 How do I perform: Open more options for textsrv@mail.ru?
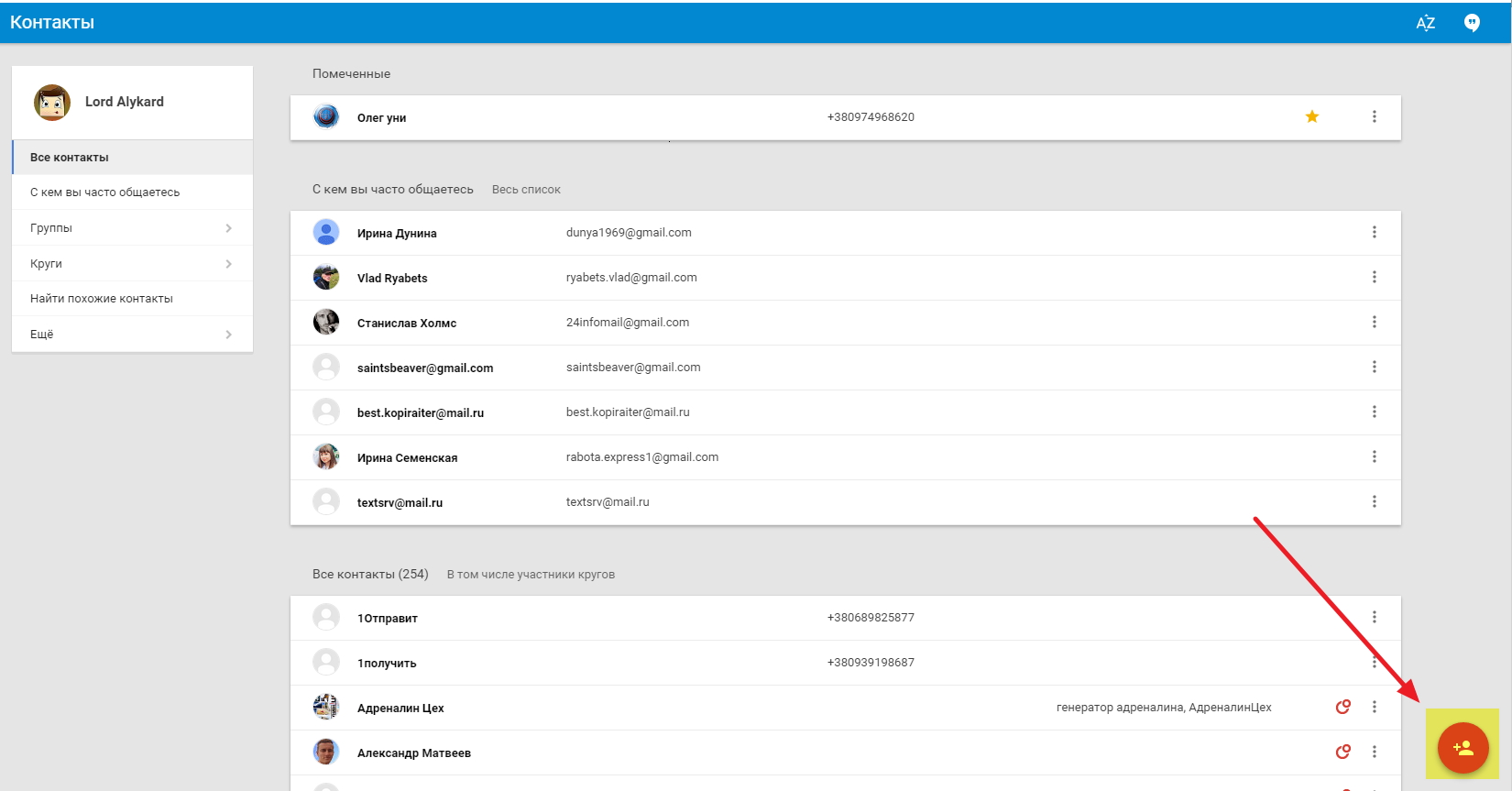click(1374, 502)
